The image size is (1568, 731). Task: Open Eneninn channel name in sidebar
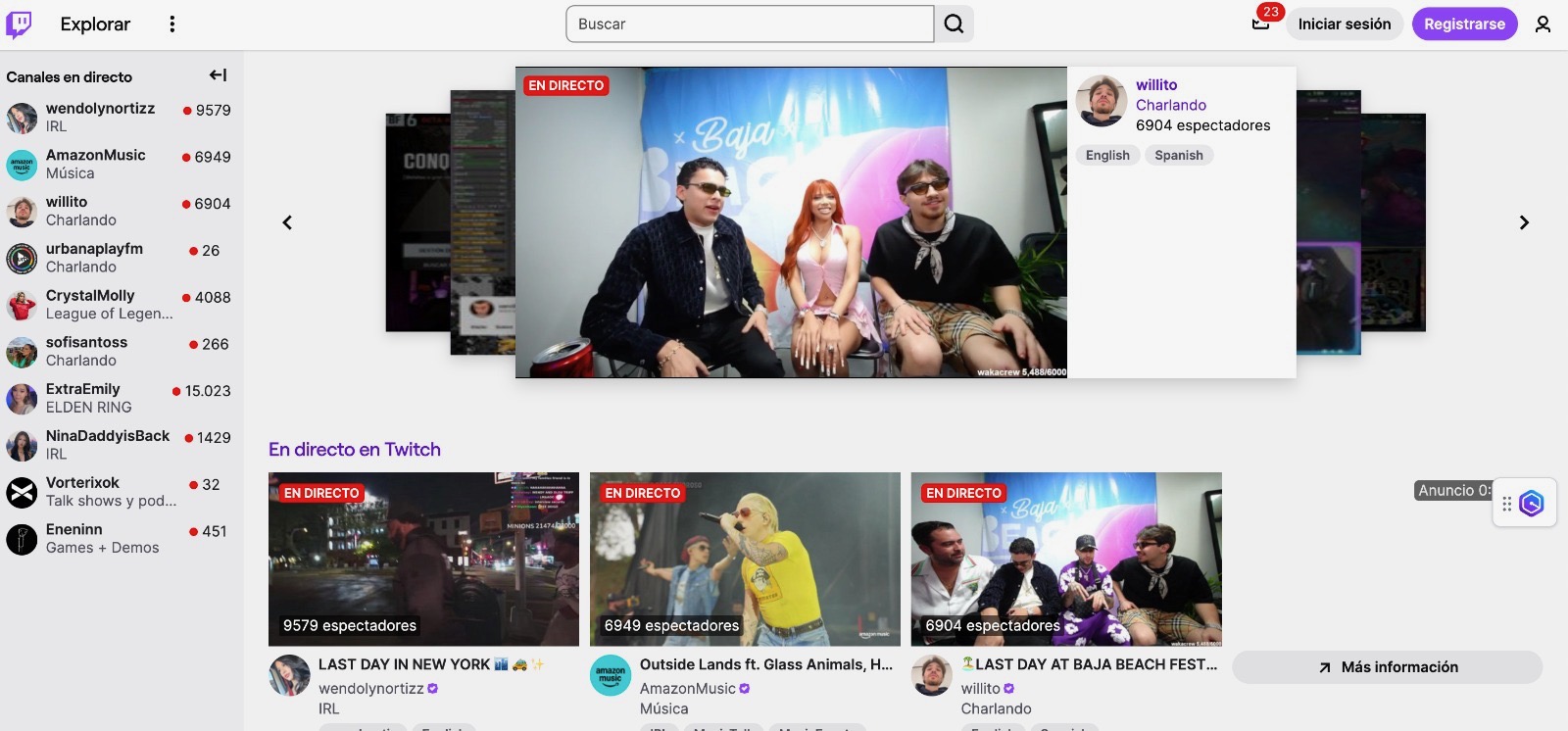point(74,530)
